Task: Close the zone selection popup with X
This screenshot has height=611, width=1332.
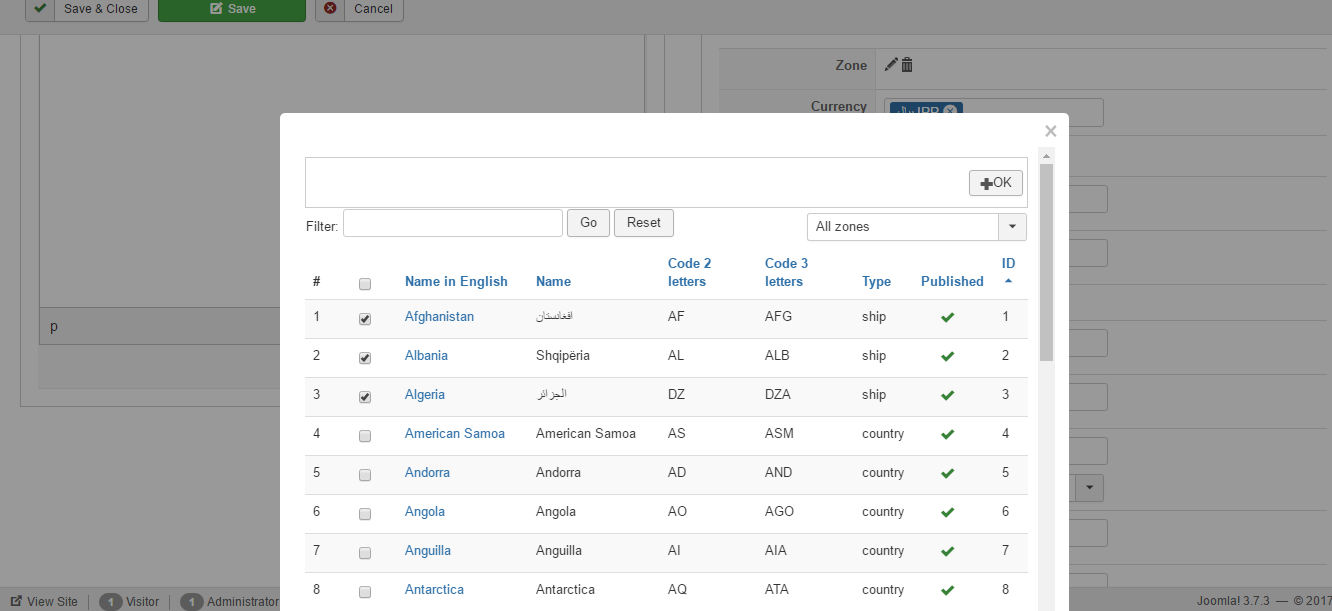Action: pos(1050,131)
